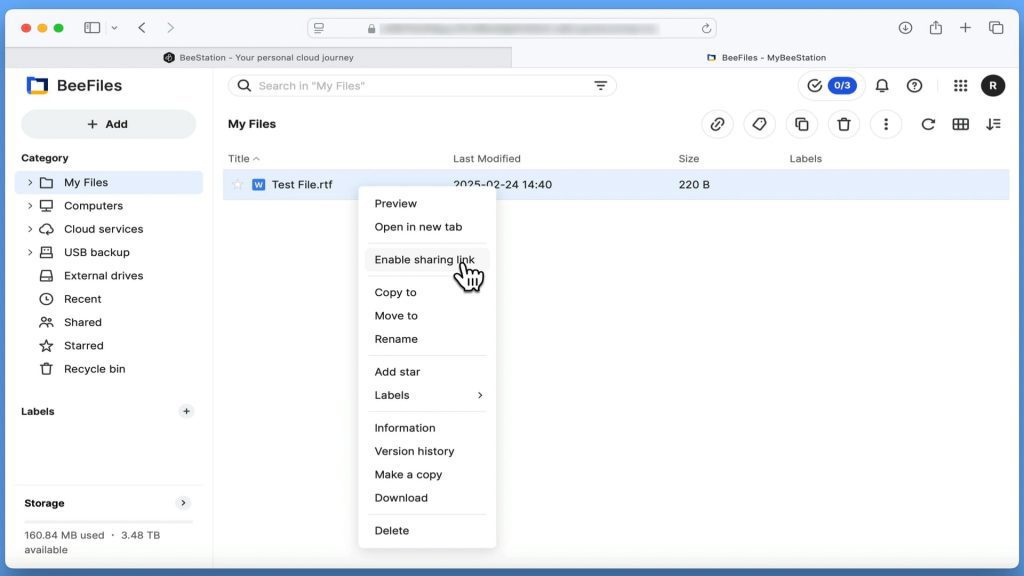
Task: Click the Add button
Action: [108, 124]
